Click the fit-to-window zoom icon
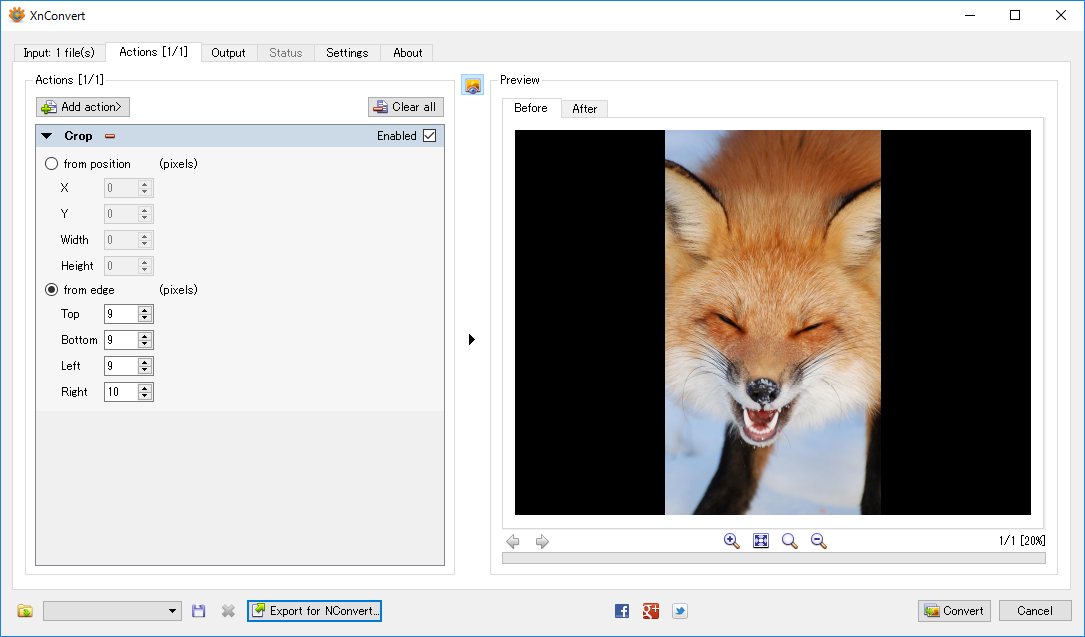Image resolution: width=1085 pixels, height=637 pixels. [x=761, y=541]
